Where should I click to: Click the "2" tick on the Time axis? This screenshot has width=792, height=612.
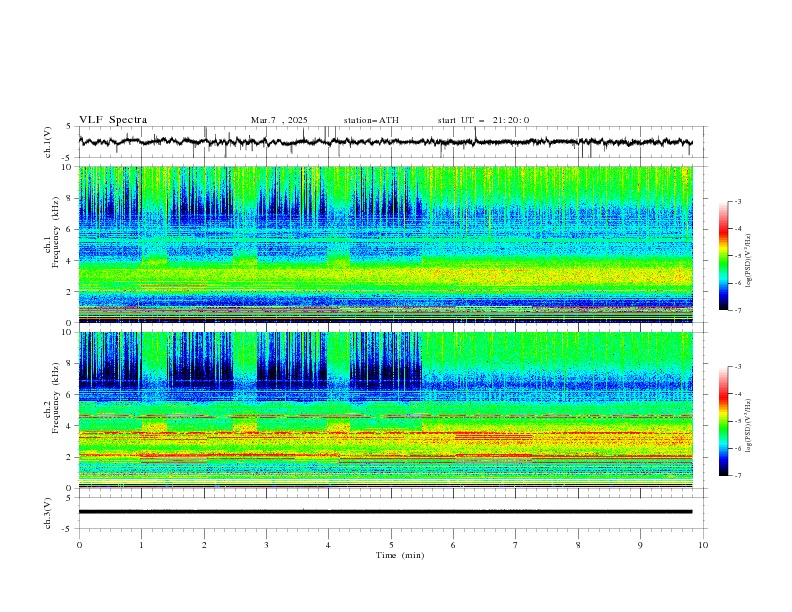(x=204, y=545)
